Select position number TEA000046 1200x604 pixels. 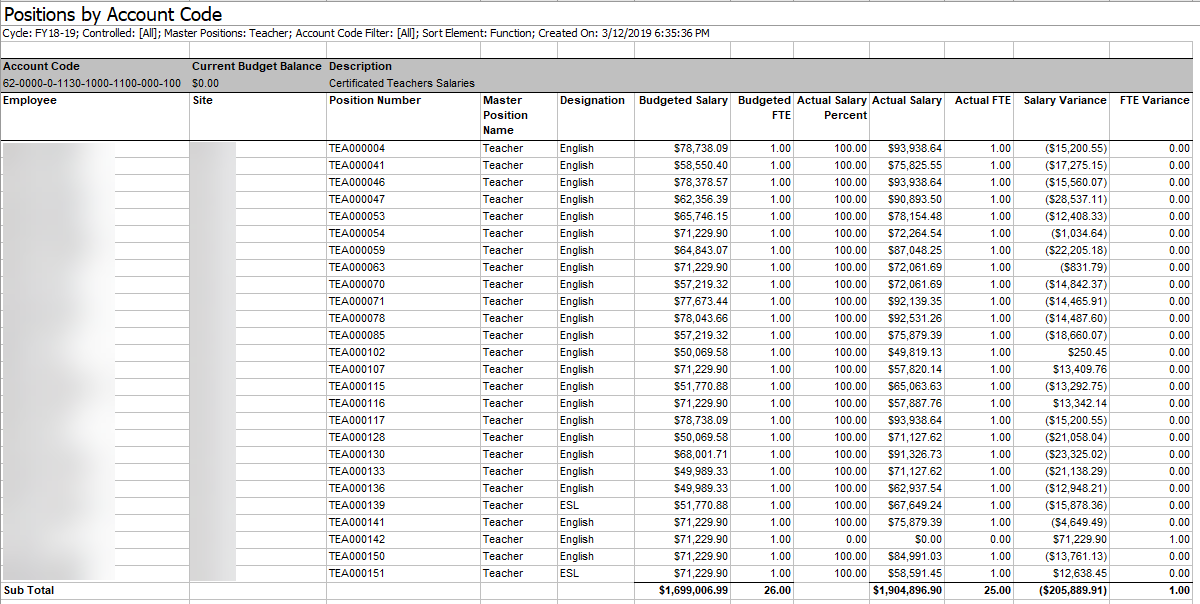coord(357,183)
